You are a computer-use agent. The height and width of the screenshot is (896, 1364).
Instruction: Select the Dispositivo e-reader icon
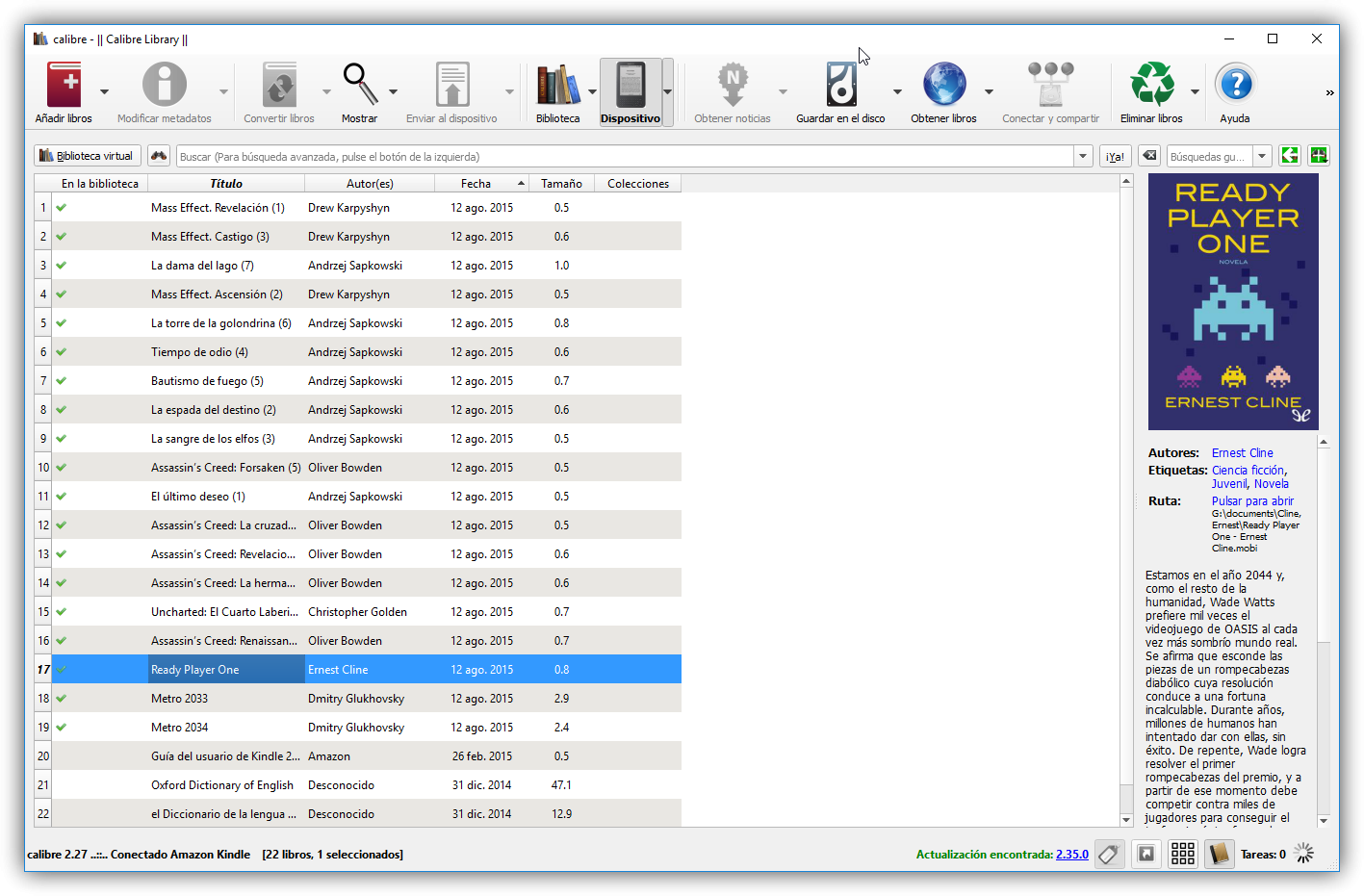point(631,85)
